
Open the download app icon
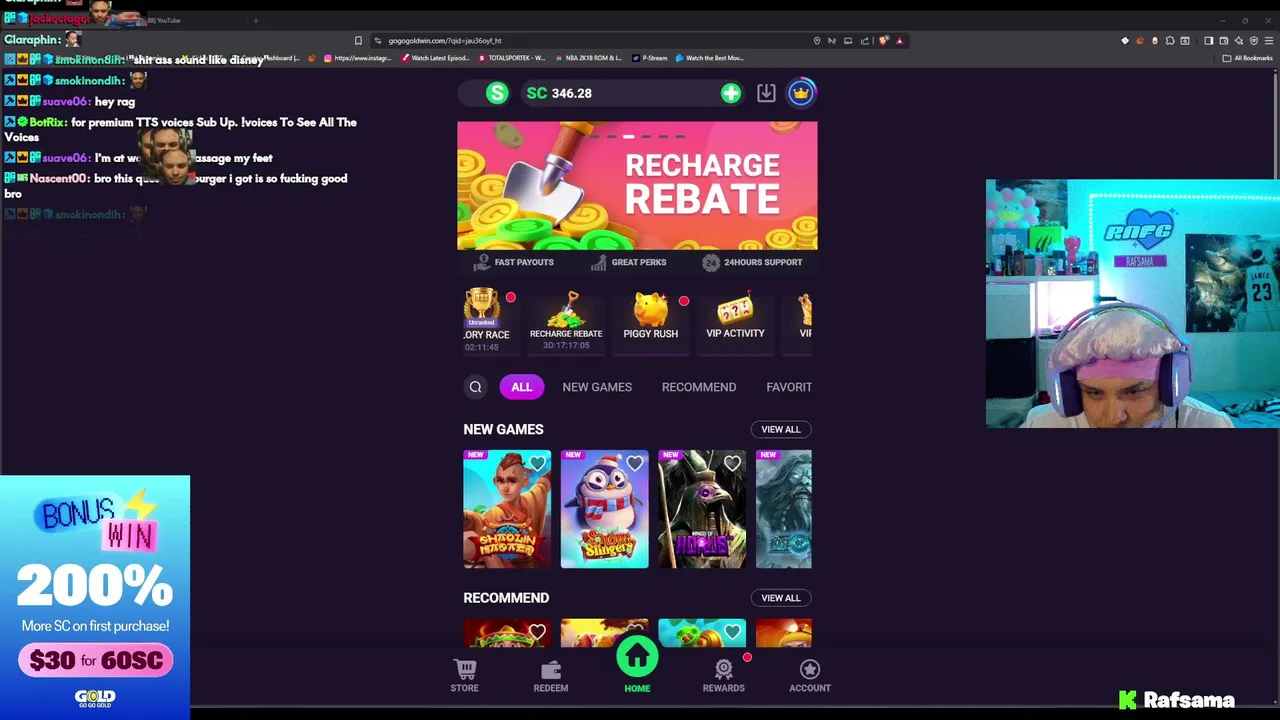tap(766, 93)
